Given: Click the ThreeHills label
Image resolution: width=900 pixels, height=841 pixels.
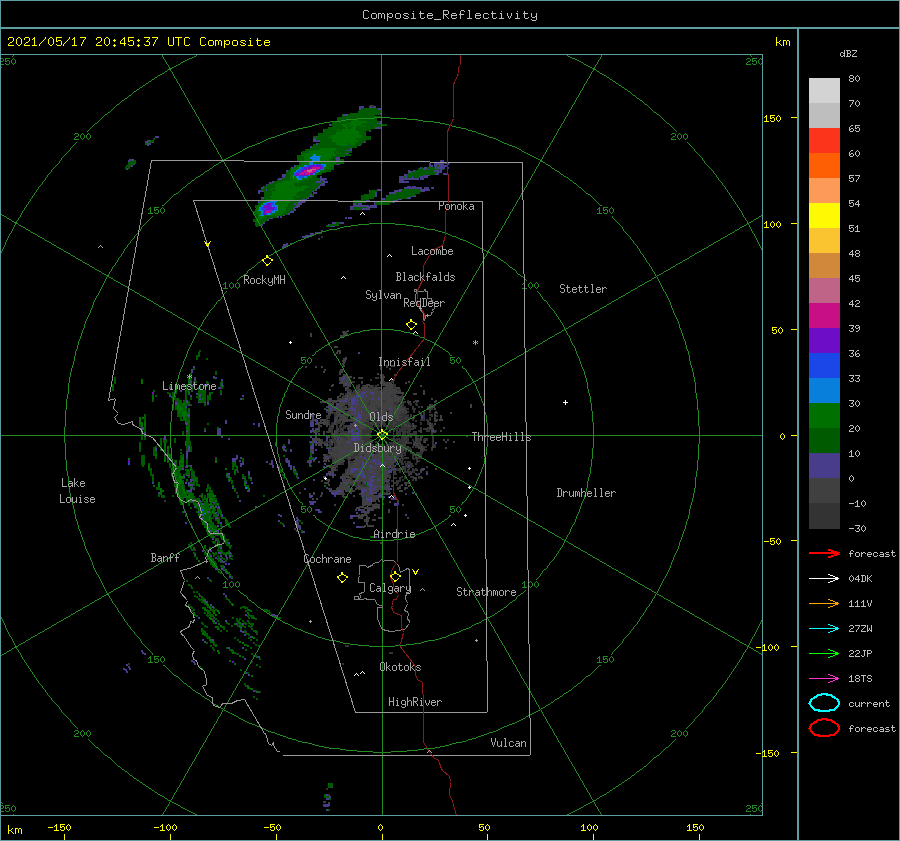Looking at the screenshot, I should click(x=501, y=437).
